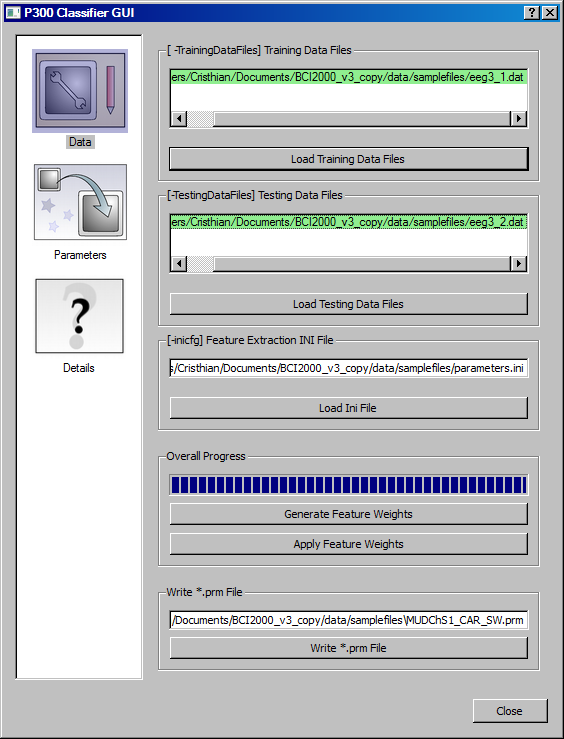Click the Overall Progress group label

pyautogui.click(x=206, y=456)
